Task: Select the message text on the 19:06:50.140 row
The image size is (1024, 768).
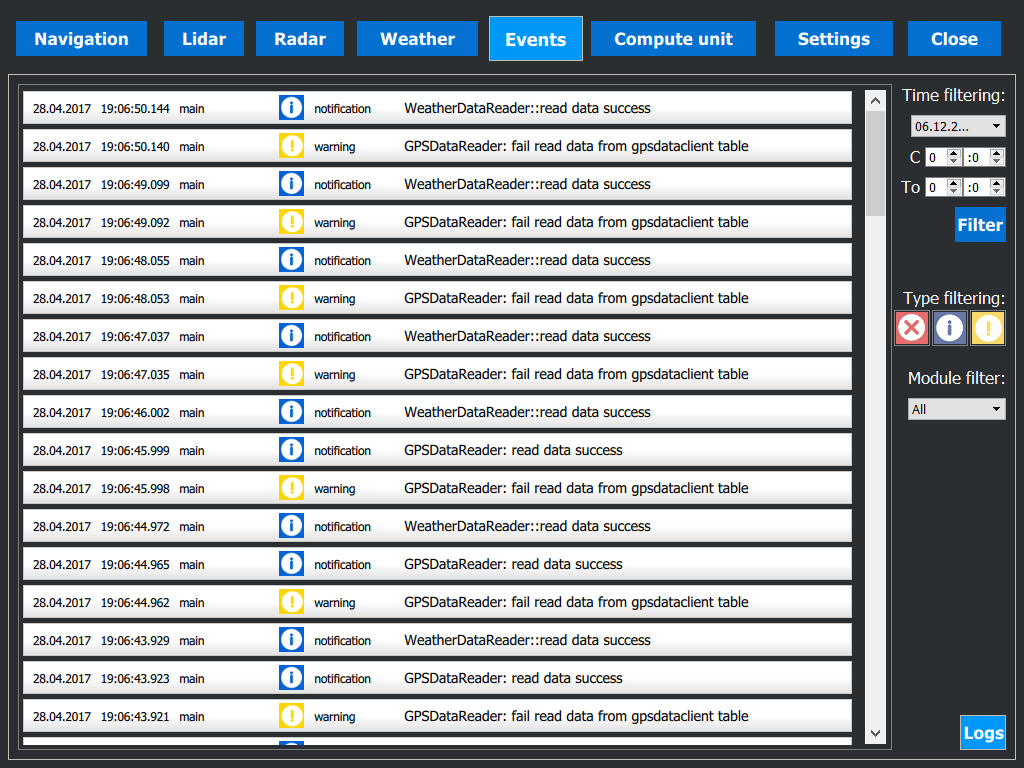Action: (576, 146)
